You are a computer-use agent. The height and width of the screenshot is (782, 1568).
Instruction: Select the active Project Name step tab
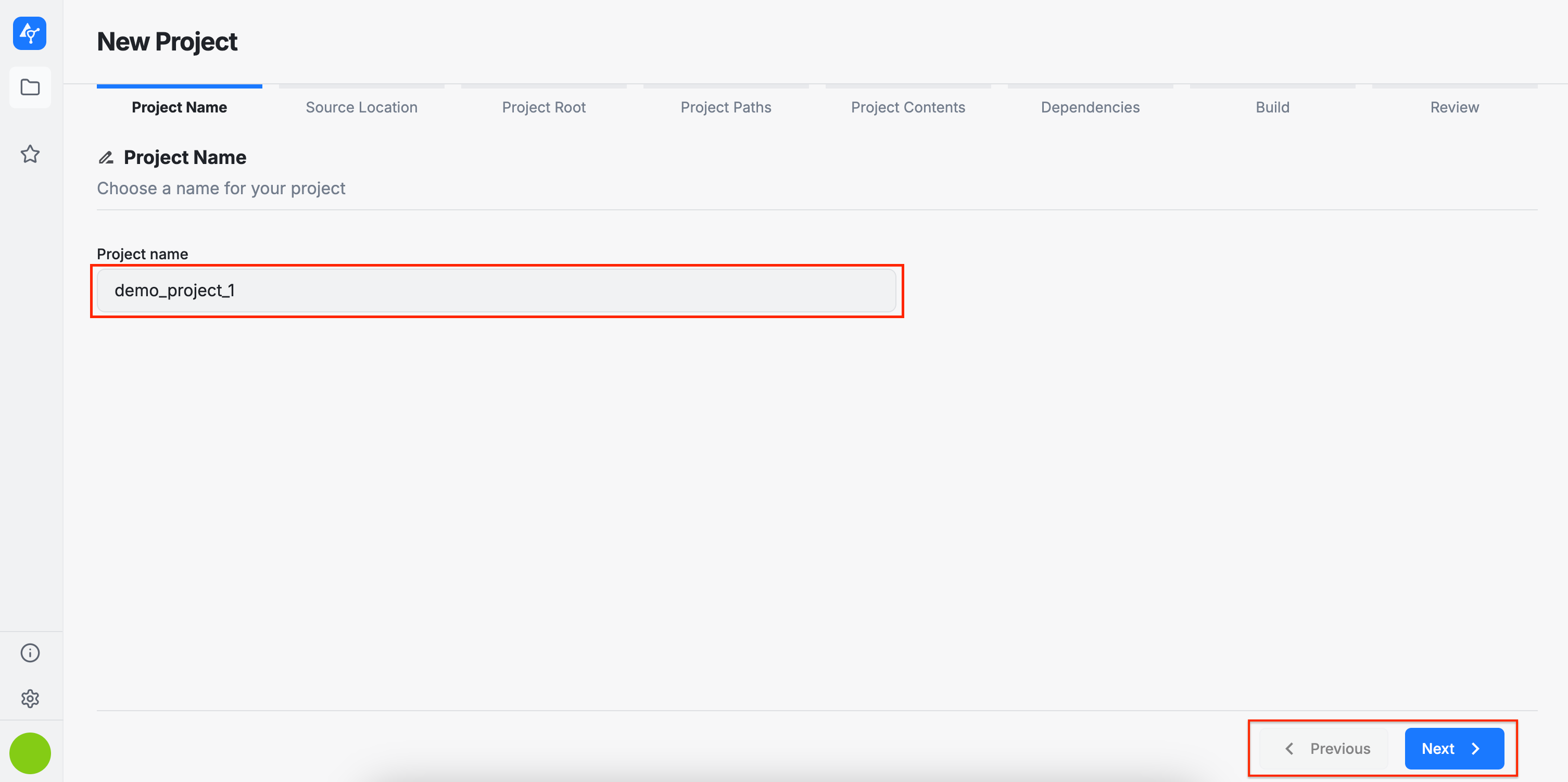click(x=179, y=107)
